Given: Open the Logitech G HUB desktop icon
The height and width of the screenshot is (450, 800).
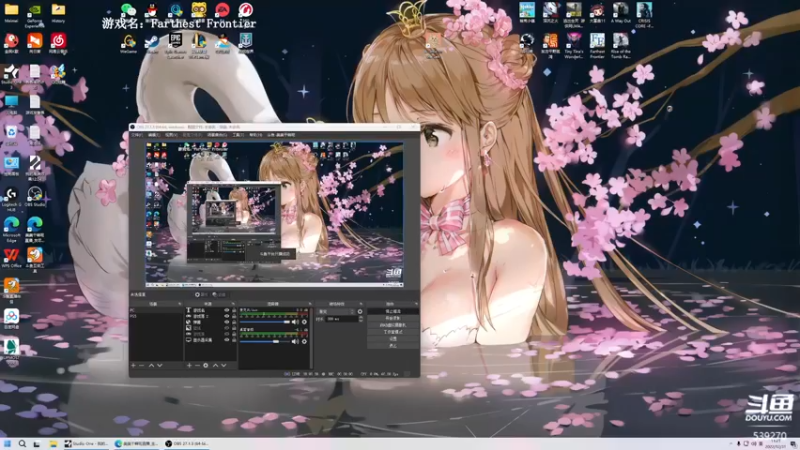Looking at the screenshot, I should [x=11, y=199].
